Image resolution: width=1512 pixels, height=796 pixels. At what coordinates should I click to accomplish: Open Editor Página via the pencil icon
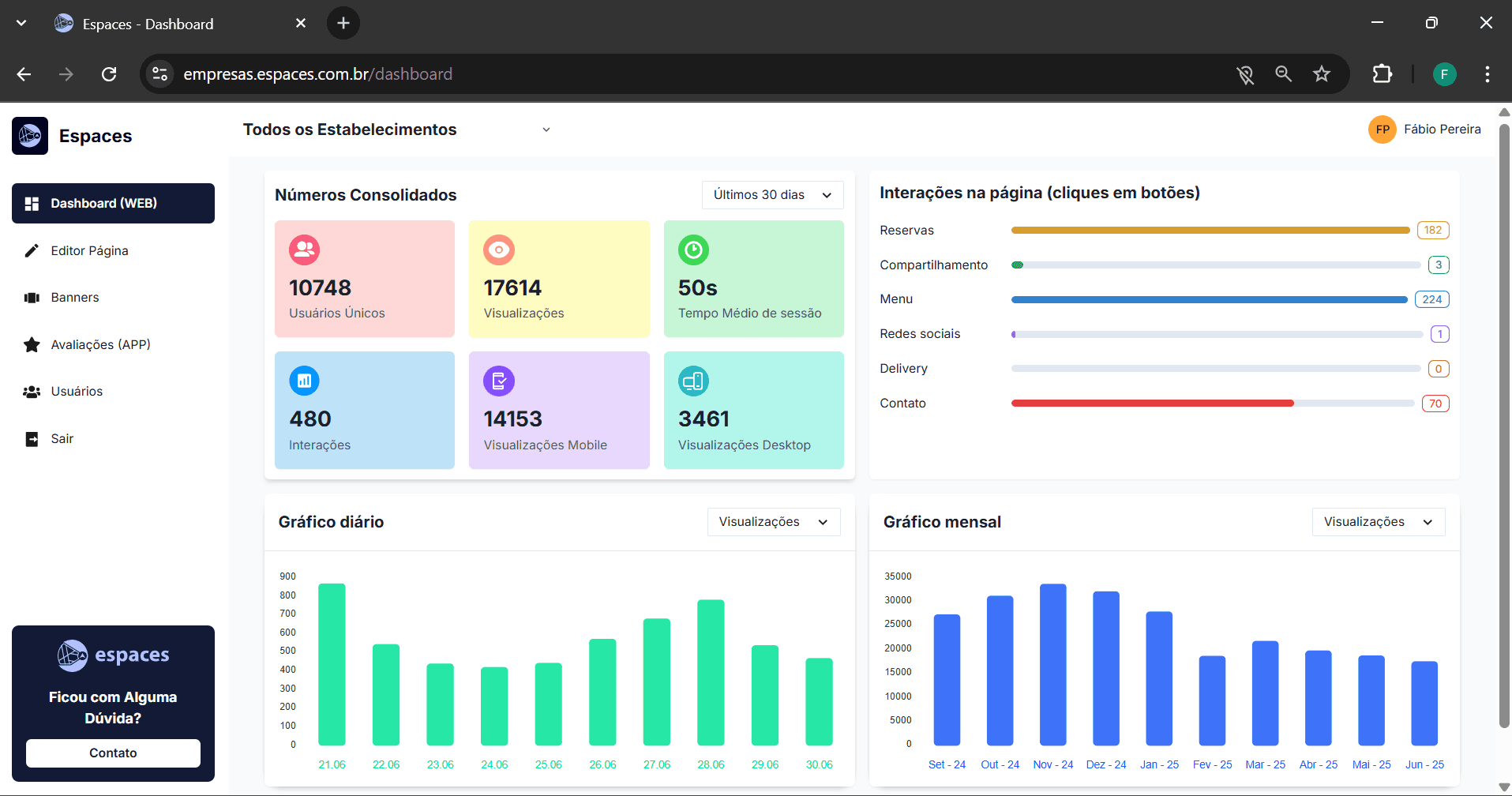[32, 250]
